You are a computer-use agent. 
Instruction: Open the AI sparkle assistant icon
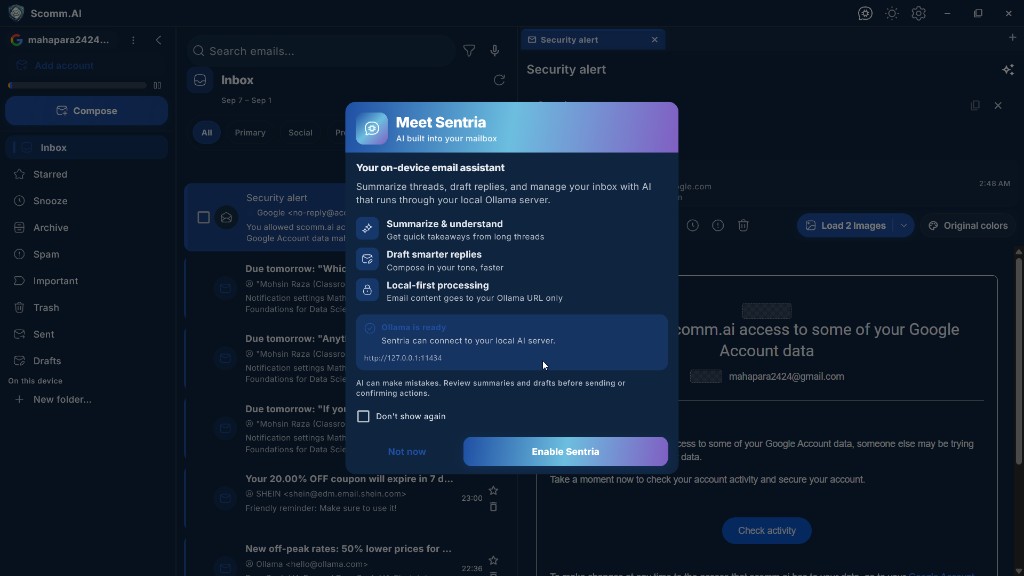point(1008,69)
